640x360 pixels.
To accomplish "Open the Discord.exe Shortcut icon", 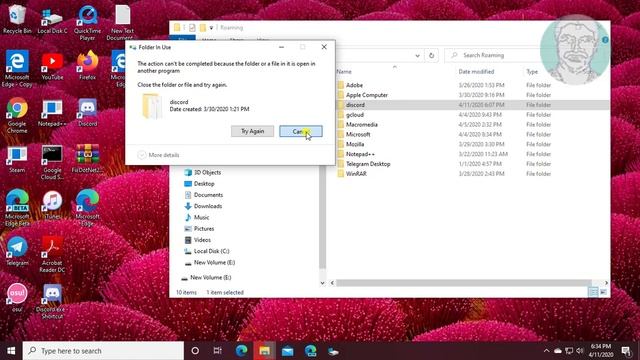I will tap(52, 301).
